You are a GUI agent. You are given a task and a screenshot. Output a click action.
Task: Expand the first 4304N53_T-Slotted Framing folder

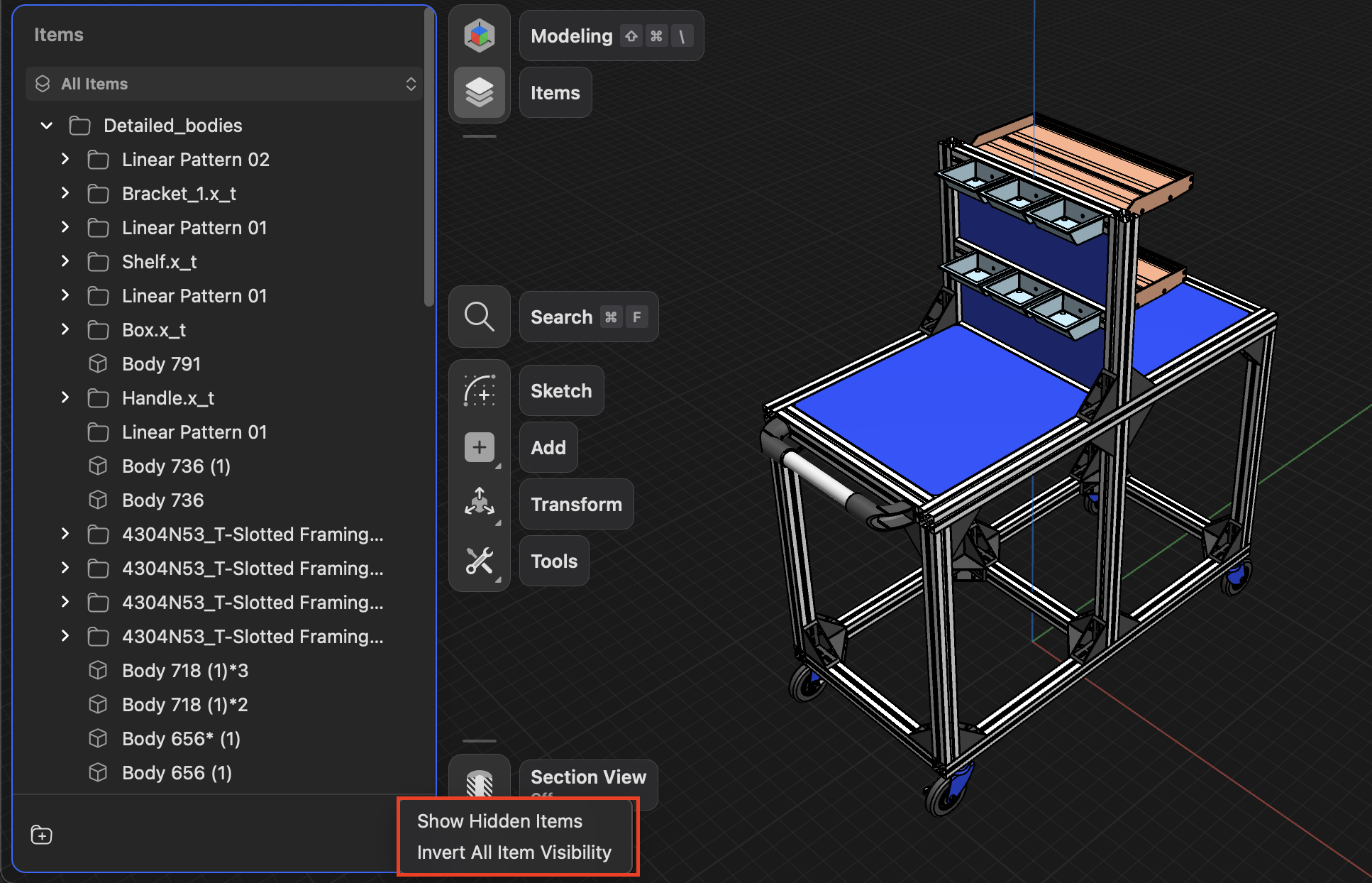(x=65, y=534)
